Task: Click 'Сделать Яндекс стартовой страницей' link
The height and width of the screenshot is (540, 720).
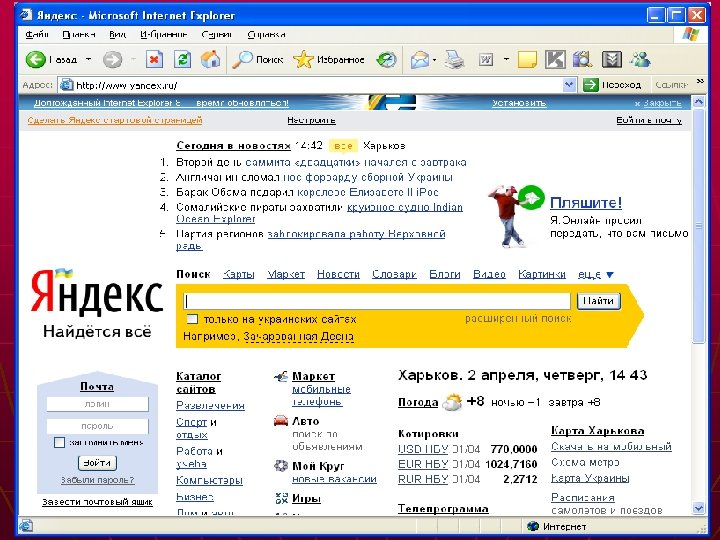Action: [x=115, y=120]
